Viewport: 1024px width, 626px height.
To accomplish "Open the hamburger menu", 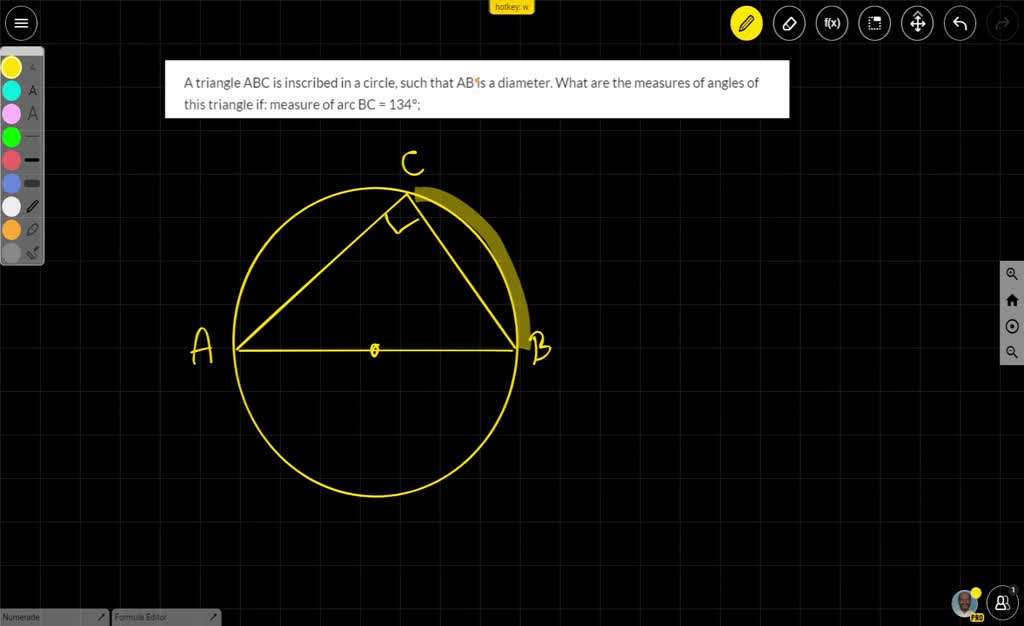I will pos(21,23).
